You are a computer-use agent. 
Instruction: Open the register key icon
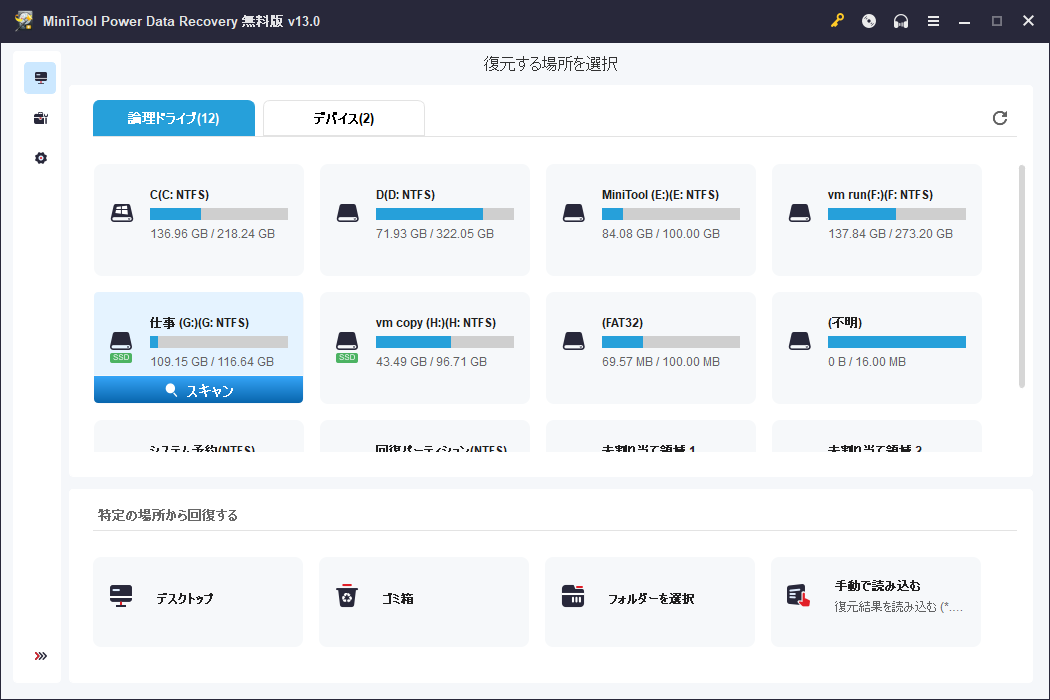(837, 21)
